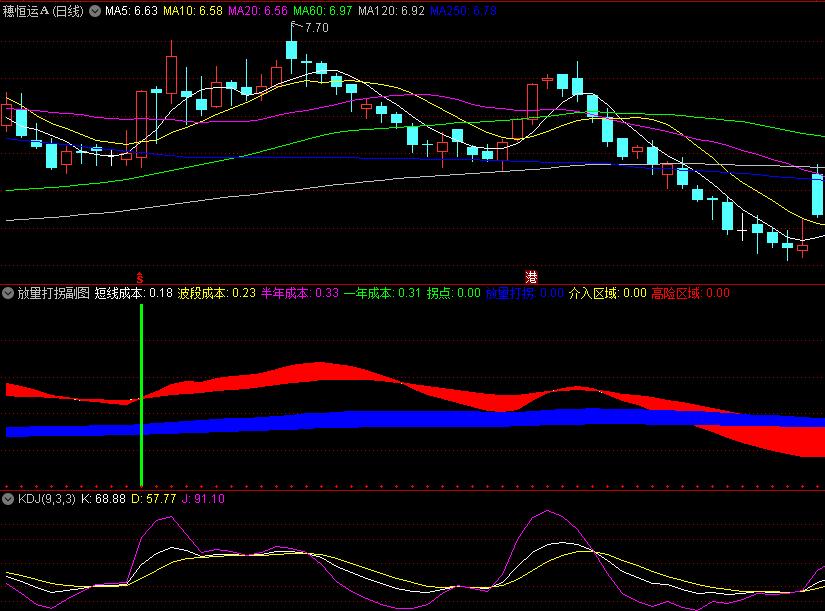Viewport: 825px width, 611px height.
Task: Click the red S marker below the candlesticks
Action: click(x=139, y=277)
